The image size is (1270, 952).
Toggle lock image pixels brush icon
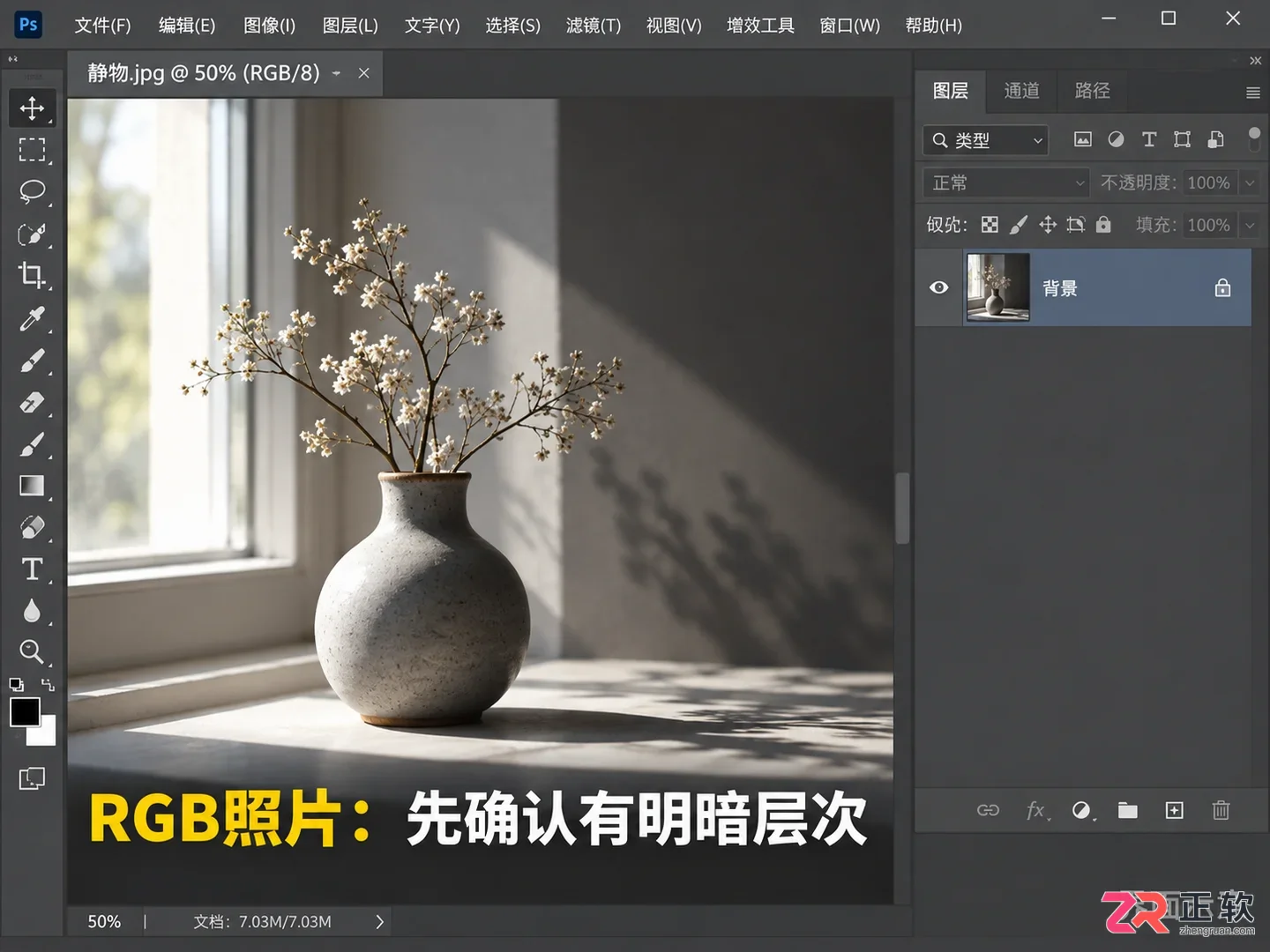[x=1019, y=225]
